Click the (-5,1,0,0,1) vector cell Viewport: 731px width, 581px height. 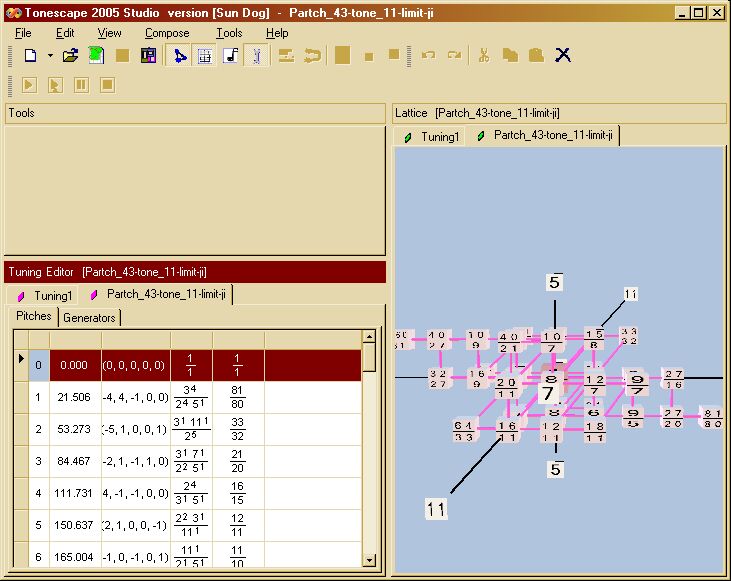(x=136, y=429)
